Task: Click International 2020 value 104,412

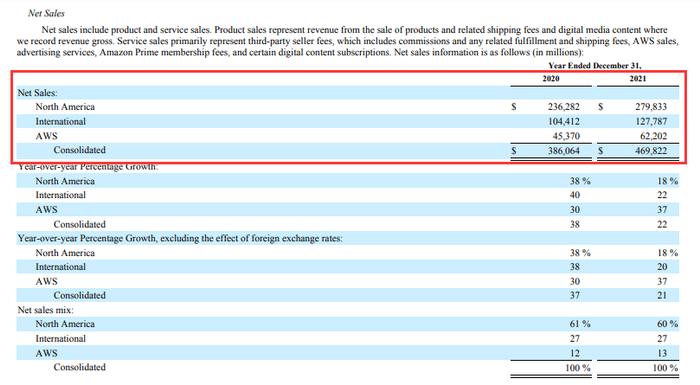Action: pos(563,121)
